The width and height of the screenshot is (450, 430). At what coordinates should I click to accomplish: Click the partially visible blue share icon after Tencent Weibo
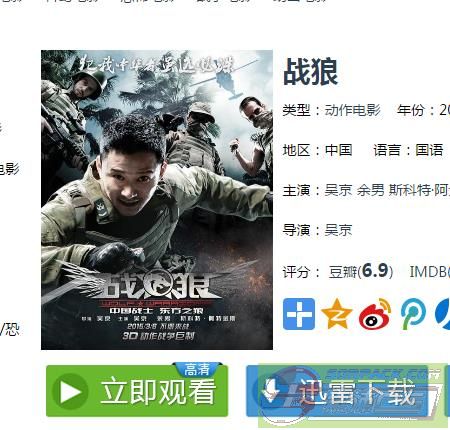(443, 314)
